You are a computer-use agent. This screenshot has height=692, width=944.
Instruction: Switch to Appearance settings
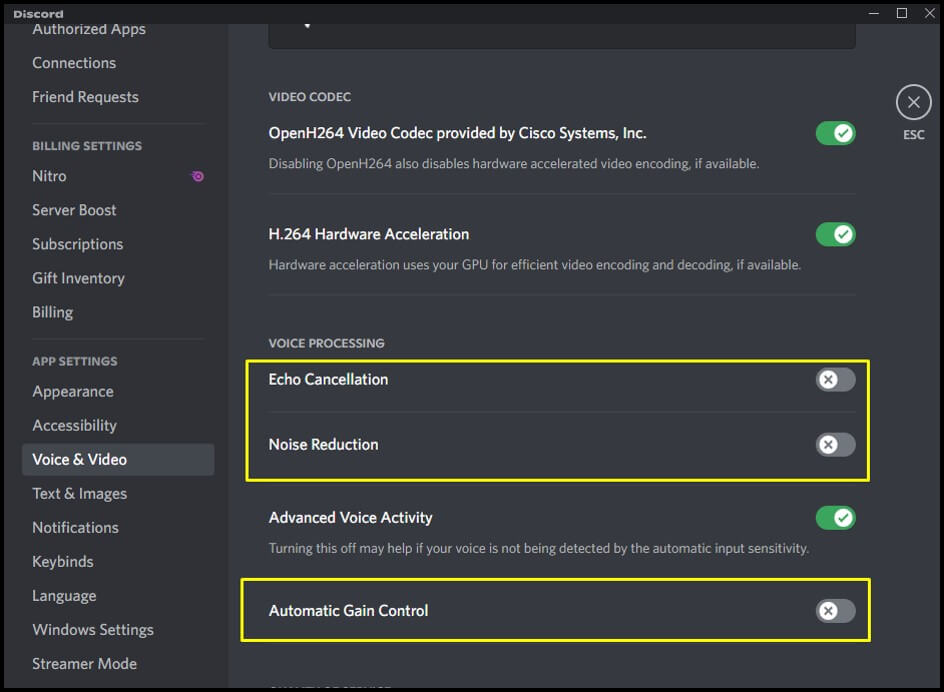[x=72, y=392]
